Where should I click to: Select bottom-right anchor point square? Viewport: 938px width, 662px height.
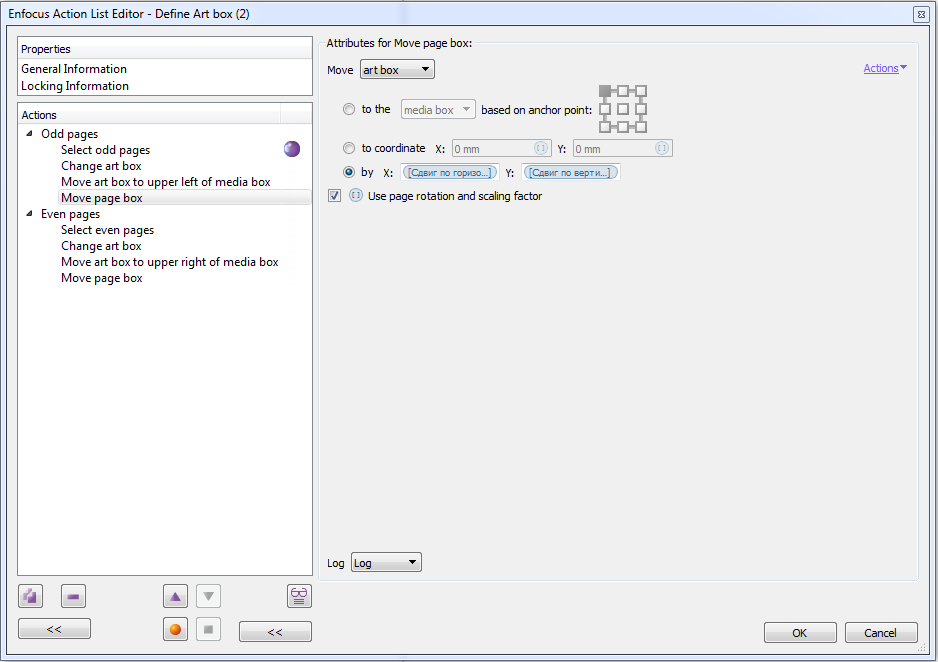[641, 127]
